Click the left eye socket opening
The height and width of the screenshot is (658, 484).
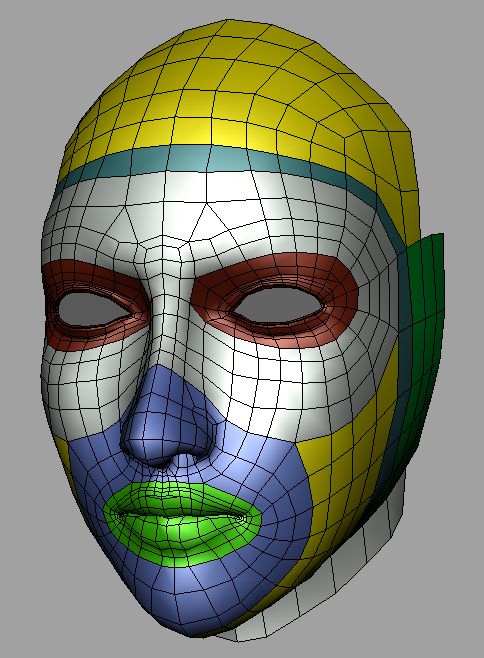click(x=92, y=310)
